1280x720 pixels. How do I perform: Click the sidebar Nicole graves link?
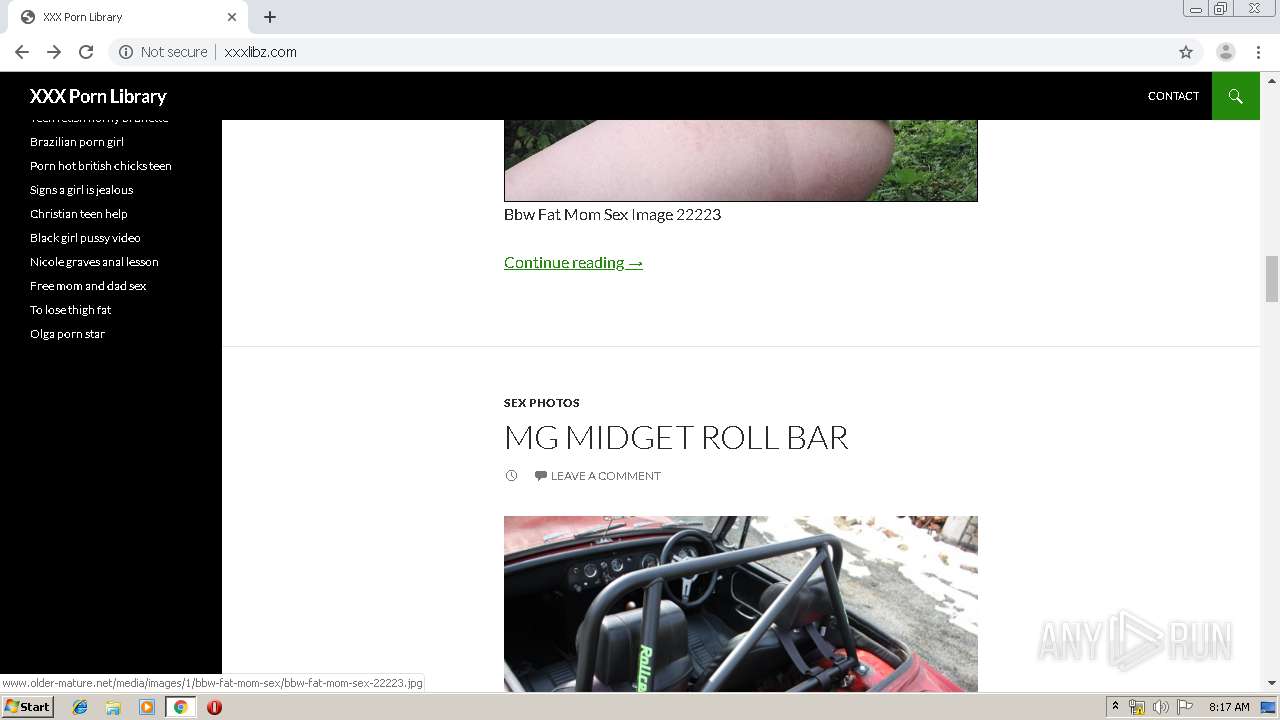(94, 262)
